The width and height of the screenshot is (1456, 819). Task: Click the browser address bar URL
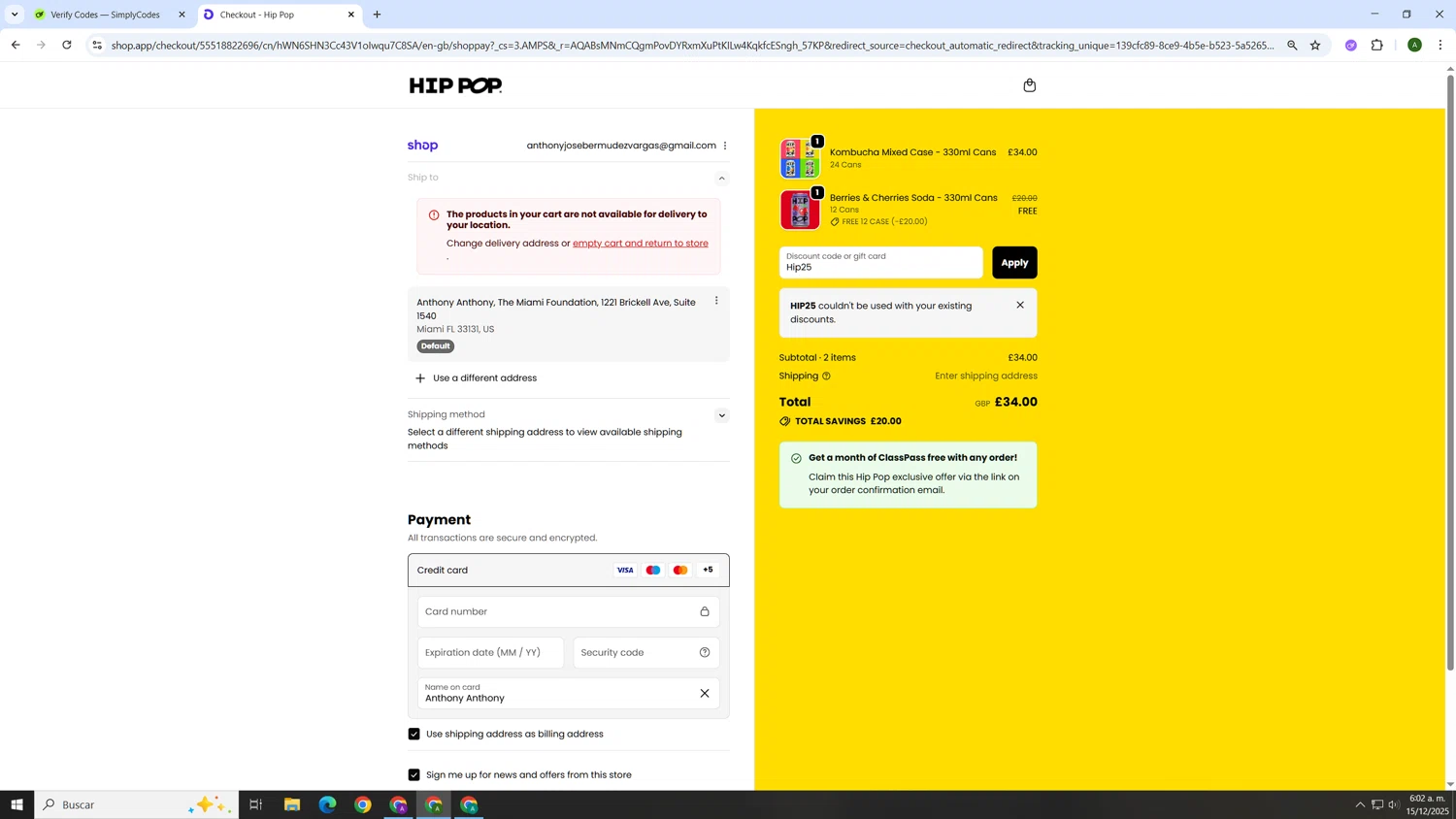click(692, 45)
